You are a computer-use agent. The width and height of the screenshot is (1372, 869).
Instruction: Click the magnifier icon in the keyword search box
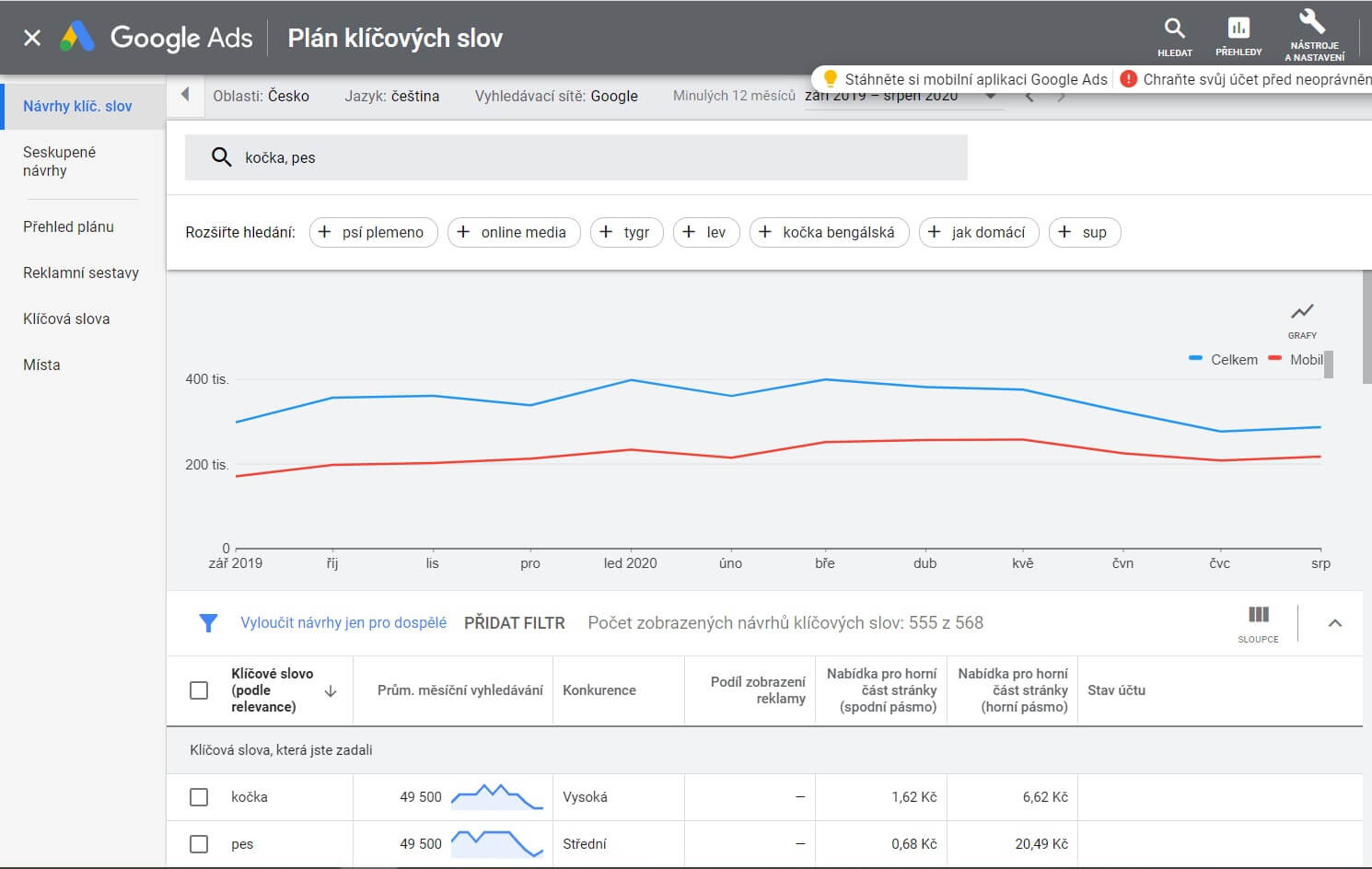coord(221,157)
